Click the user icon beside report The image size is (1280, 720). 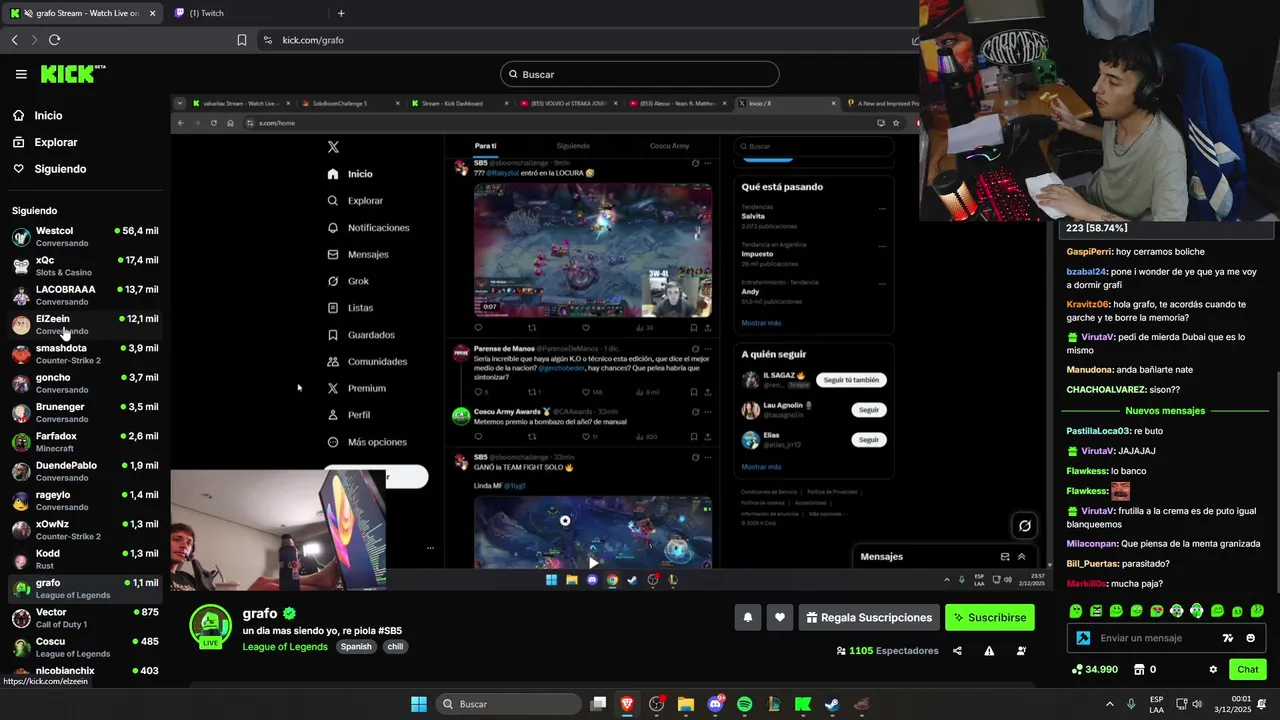1021,651
